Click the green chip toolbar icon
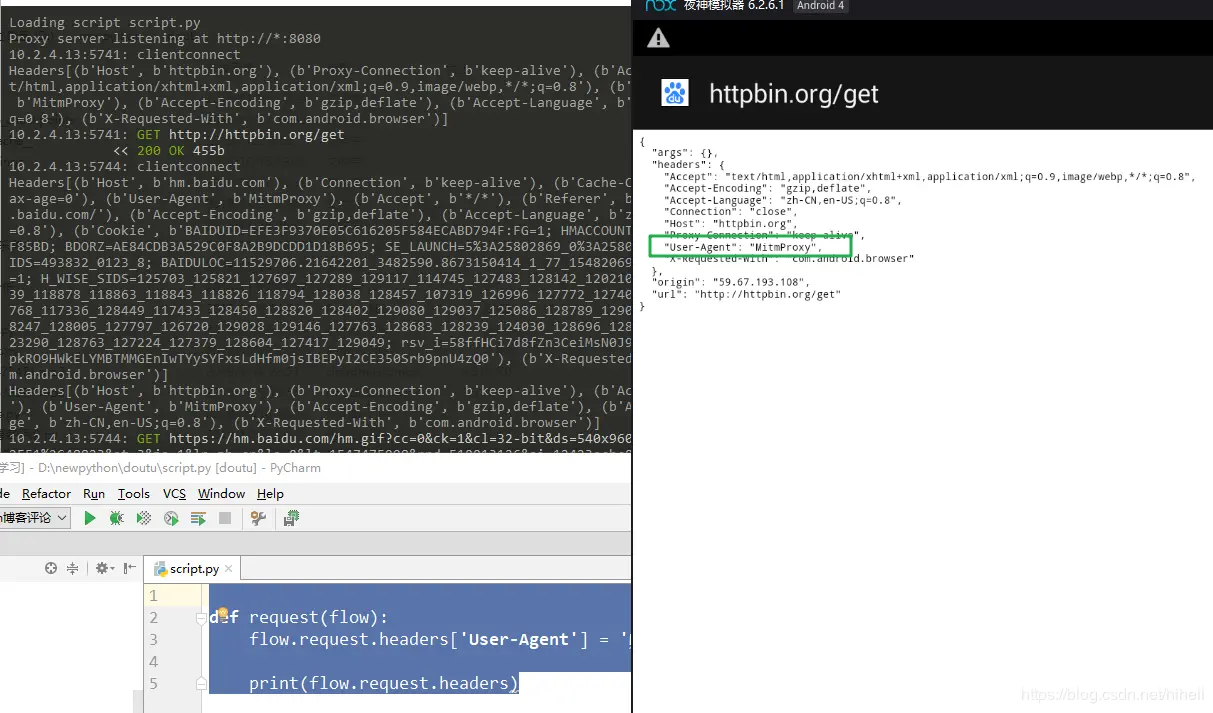 pyautogui.click(x=291, y=518)
